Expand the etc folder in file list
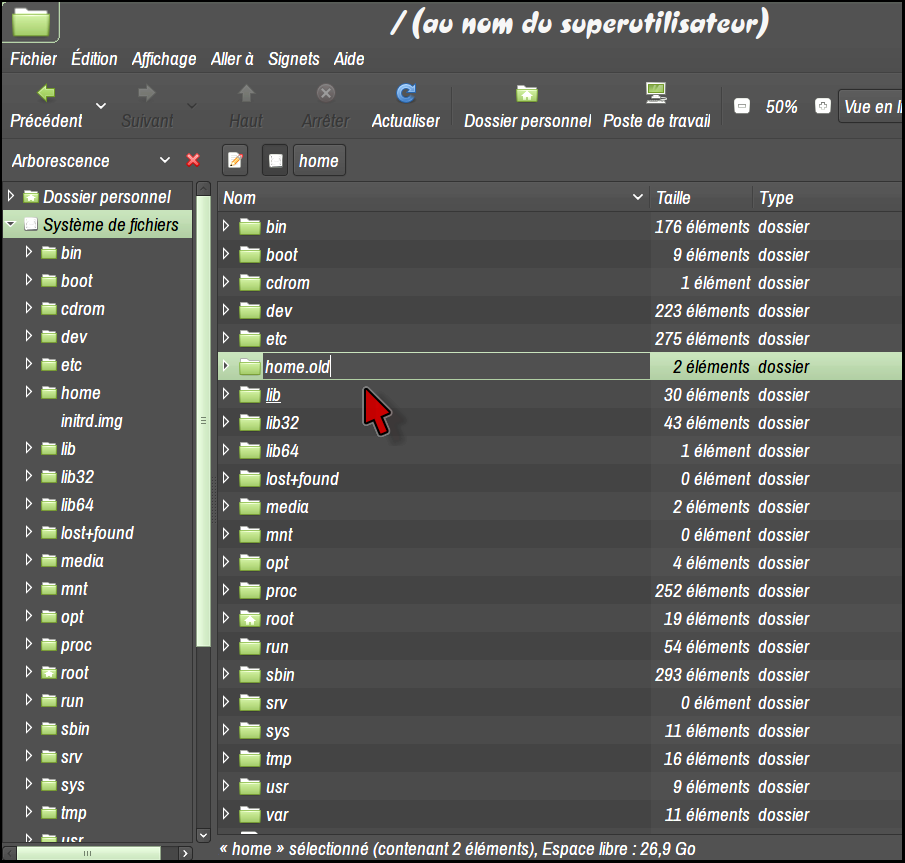 click(x=226, y=339)
